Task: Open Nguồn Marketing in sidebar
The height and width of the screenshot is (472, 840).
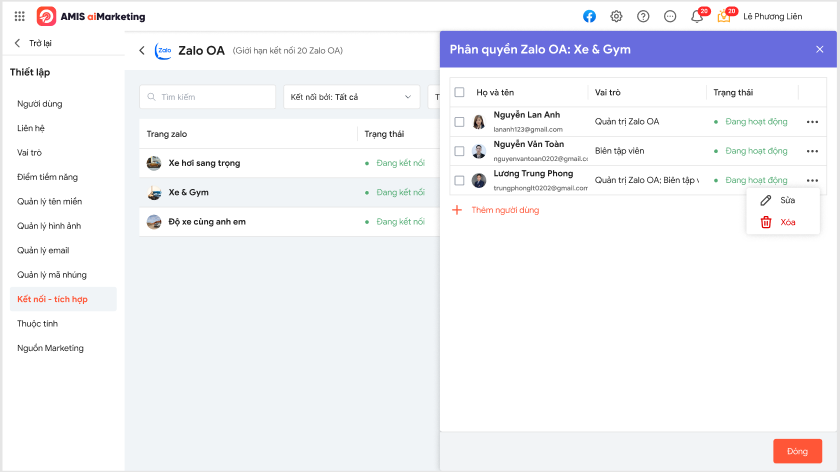Action: click(50, 348)
